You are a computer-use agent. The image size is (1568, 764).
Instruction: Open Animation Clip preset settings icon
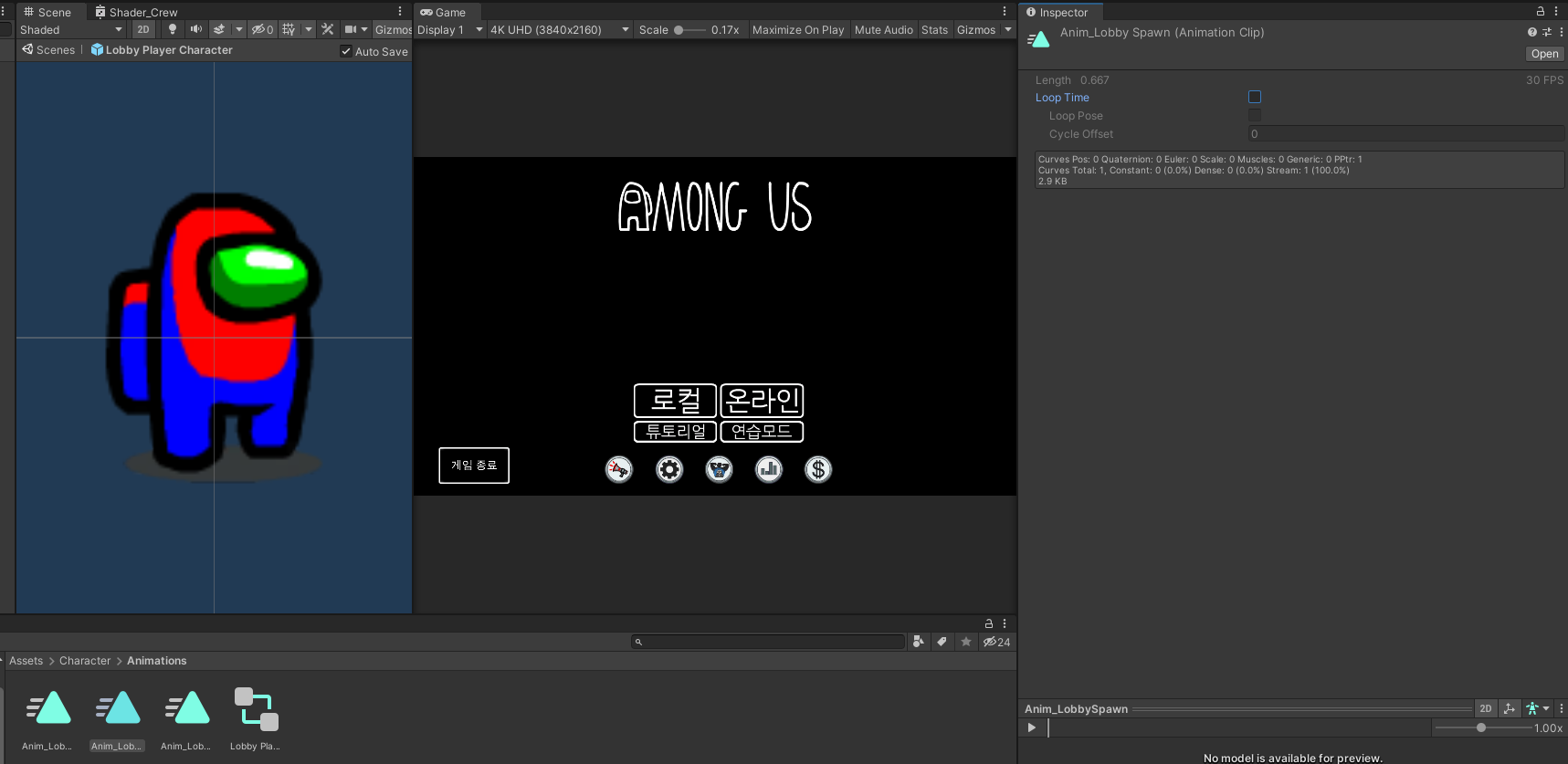(x=1547, y=32)
